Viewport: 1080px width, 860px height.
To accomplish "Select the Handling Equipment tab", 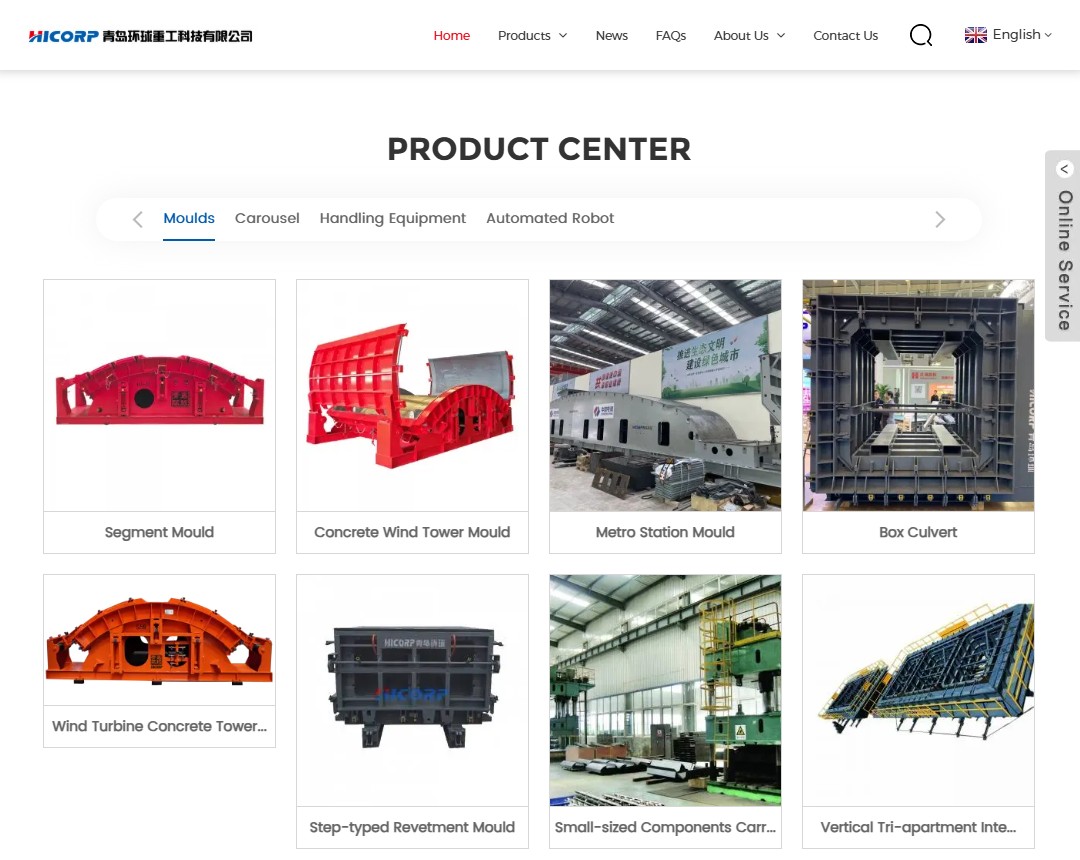I will (x=393, y=218).
